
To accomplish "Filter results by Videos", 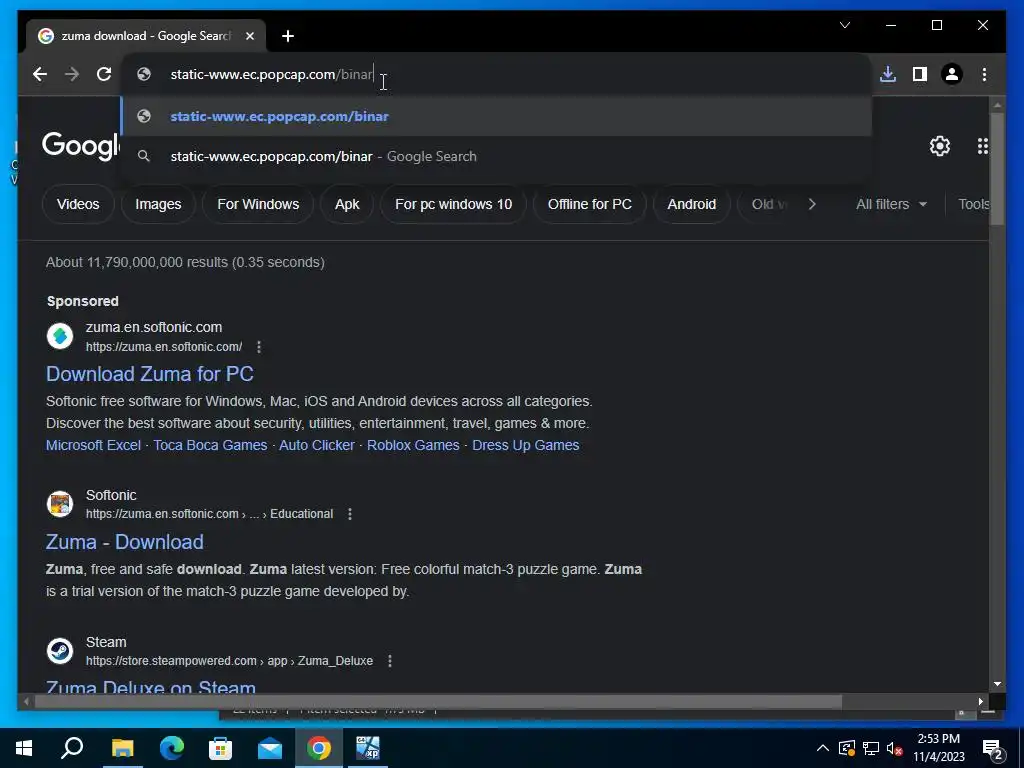I will pyautogui.click(x=78, y=204).
